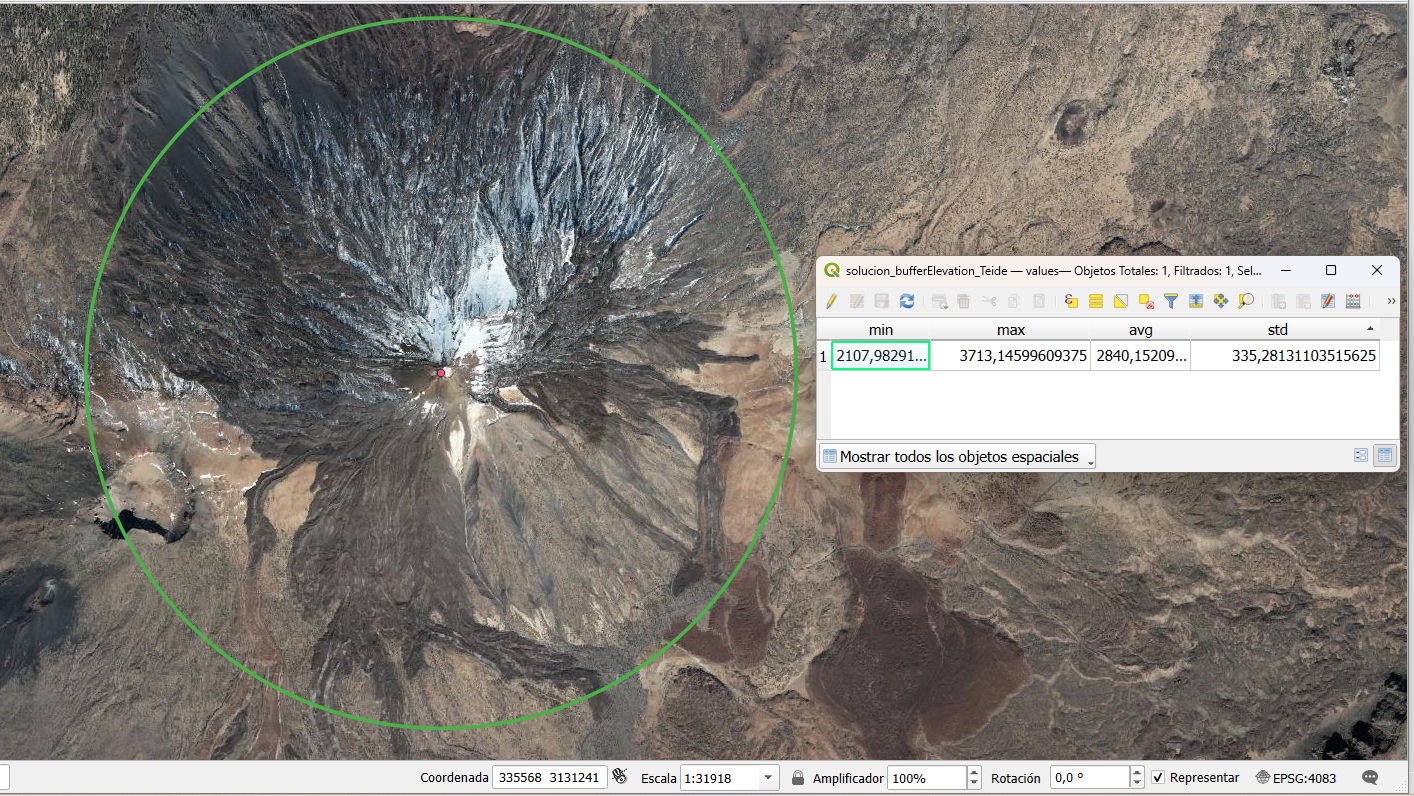
Task: Decrease the rotation with the down arrow
Action: (1137, 783)
